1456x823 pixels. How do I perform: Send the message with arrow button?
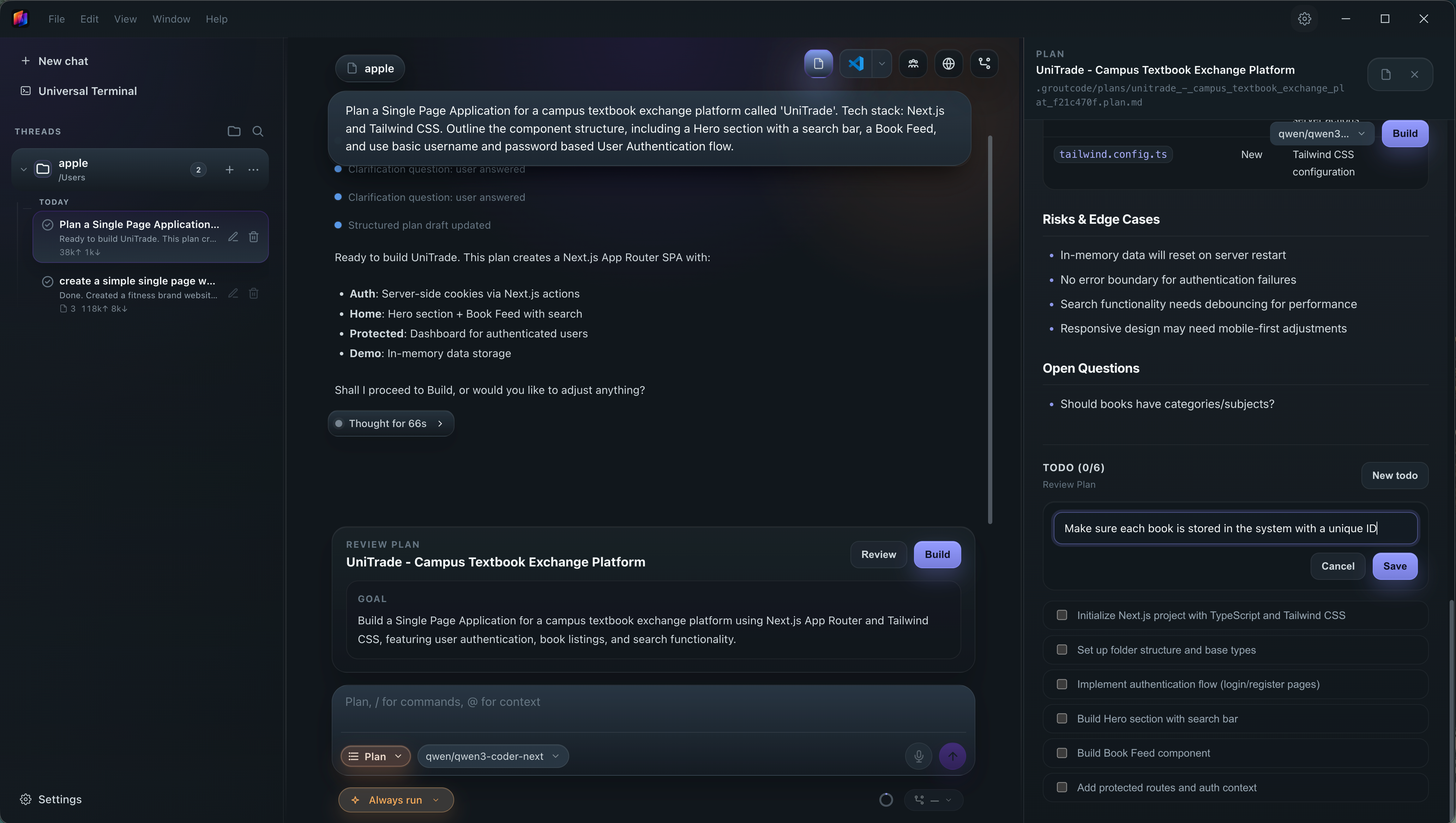952,756
